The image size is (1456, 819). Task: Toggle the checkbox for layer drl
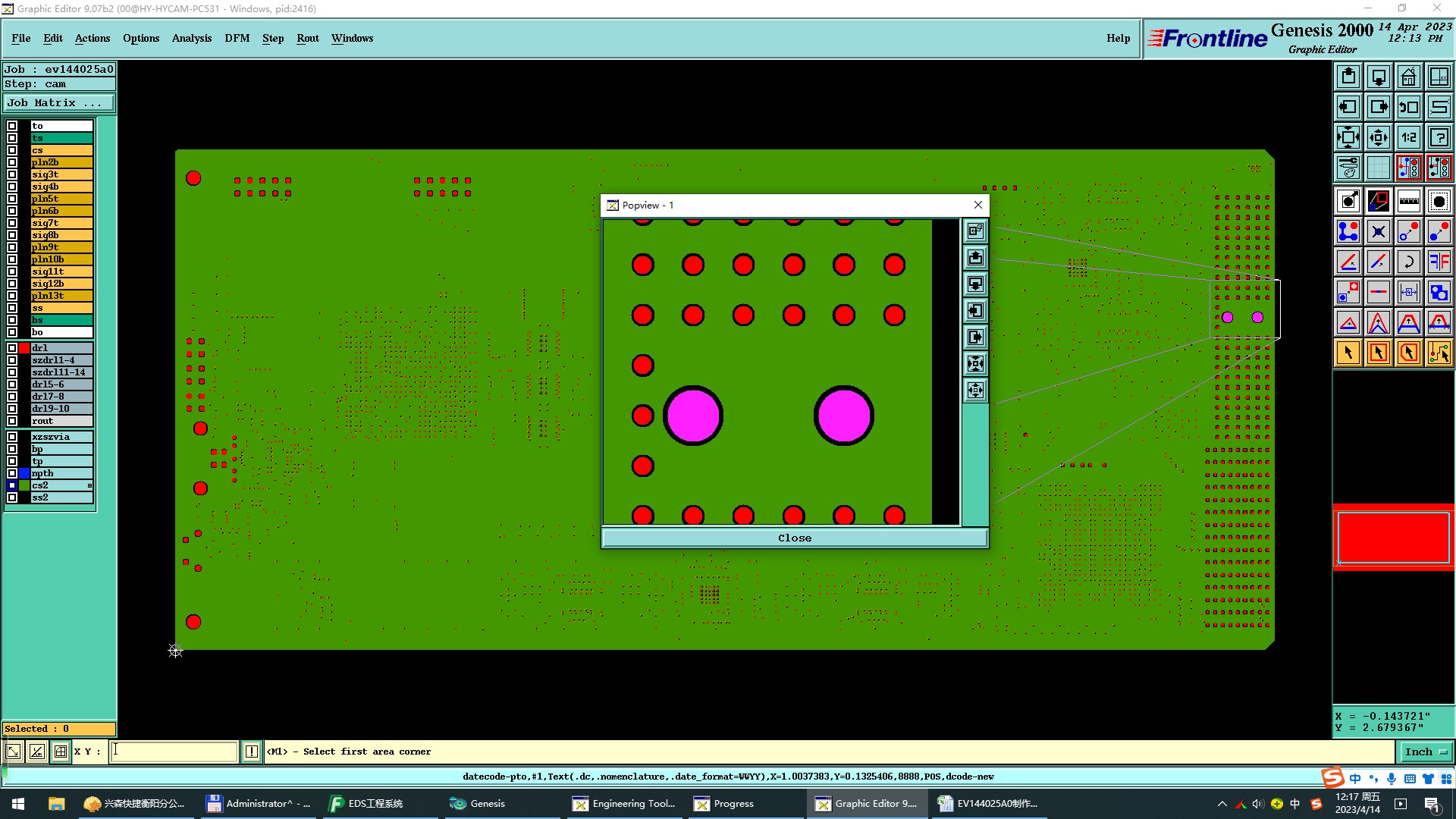[x=12, y=348]
